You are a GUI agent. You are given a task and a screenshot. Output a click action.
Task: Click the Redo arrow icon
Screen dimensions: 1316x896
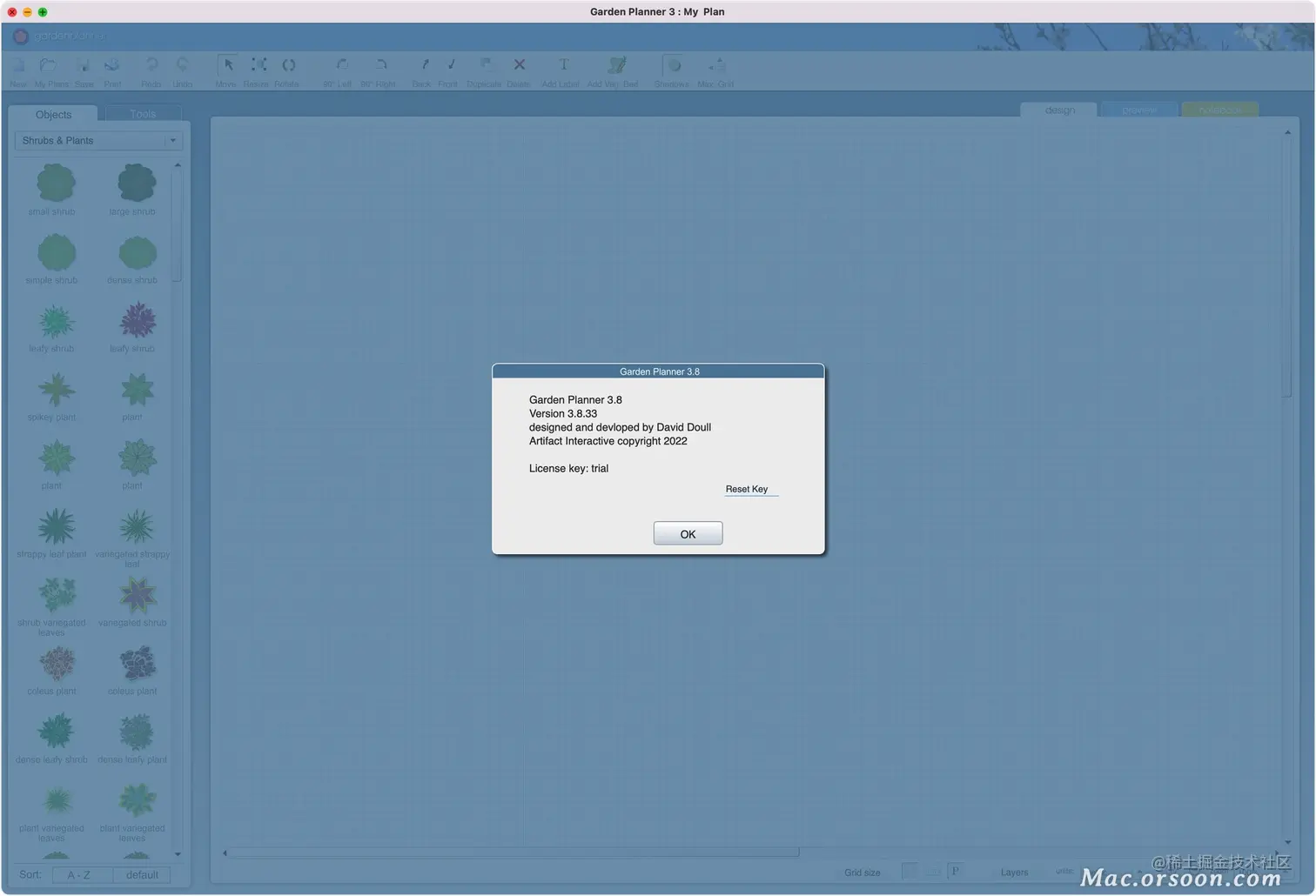point(151,65)
